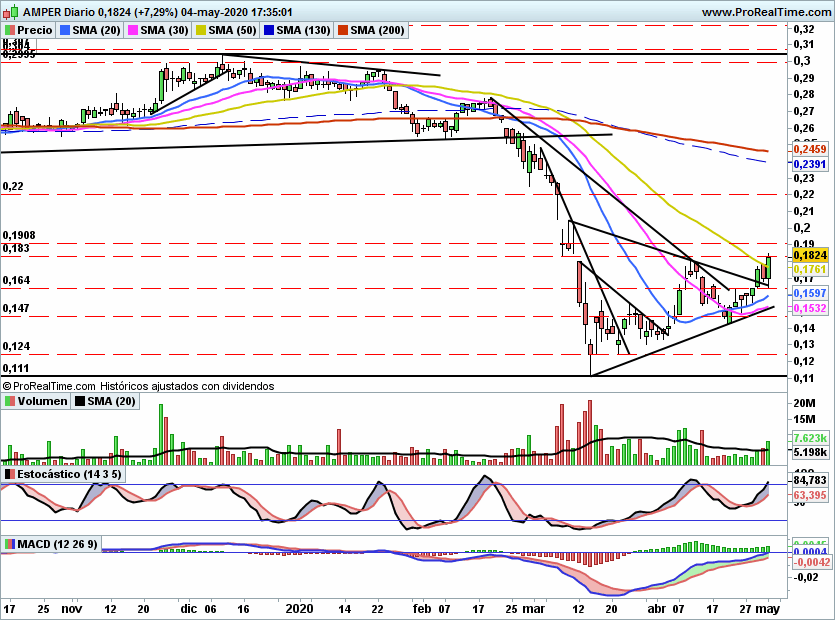Open the Volumen panel label

pyautogui.click(x=43, y=401)
